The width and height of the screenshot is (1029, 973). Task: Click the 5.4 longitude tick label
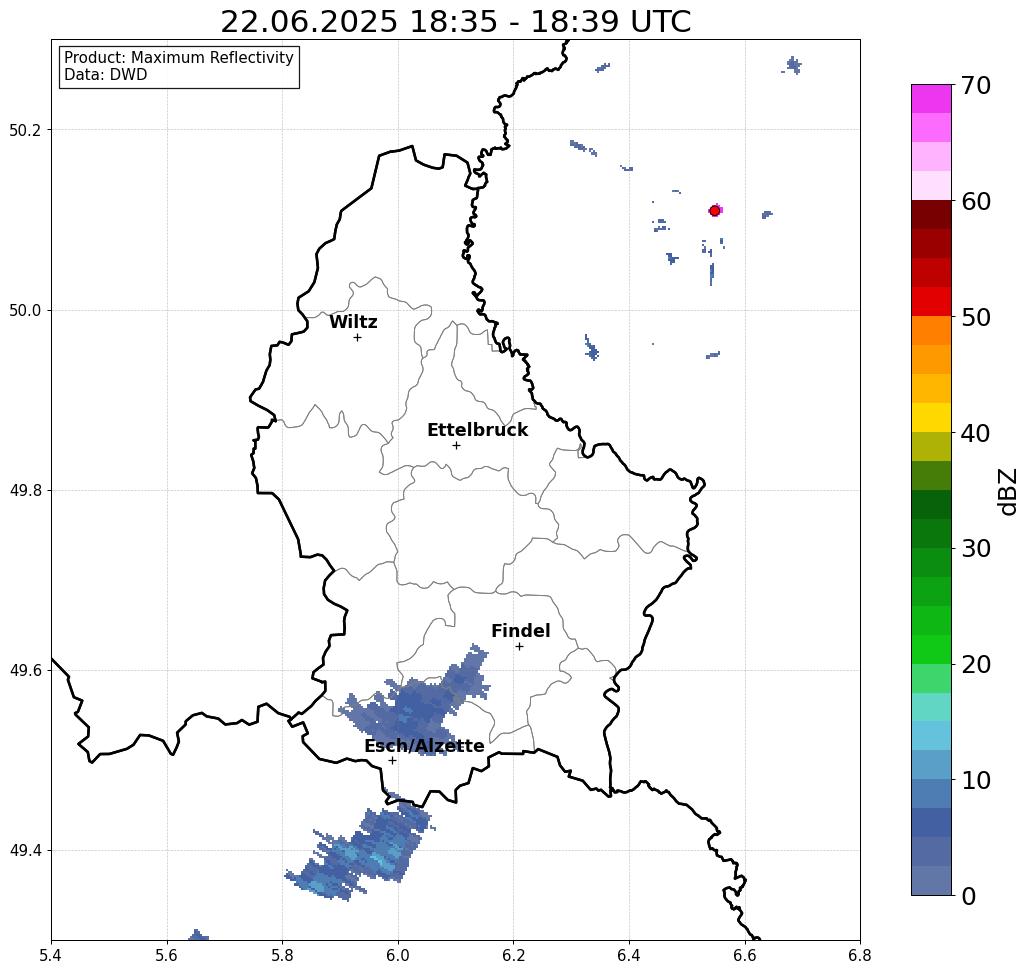(51, 956)
